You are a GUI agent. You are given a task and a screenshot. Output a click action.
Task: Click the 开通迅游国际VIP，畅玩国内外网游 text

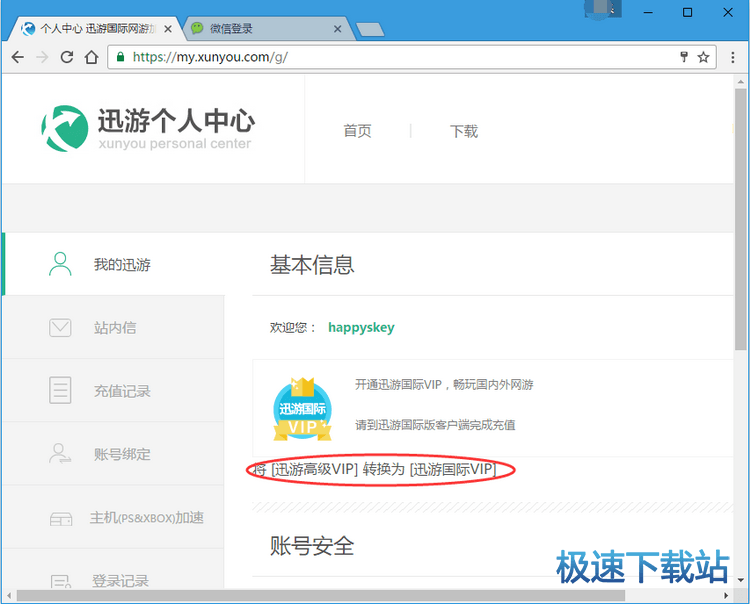[444, 384]
